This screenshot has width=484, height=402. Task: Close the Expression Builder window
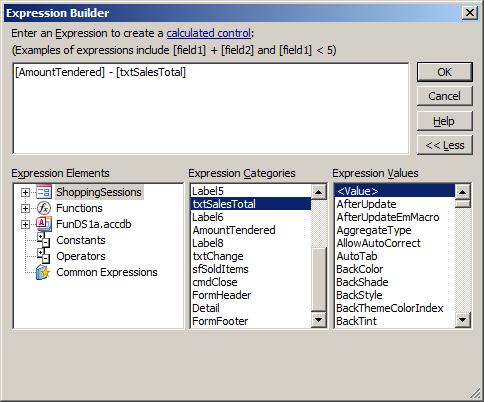tap(470, 13)
